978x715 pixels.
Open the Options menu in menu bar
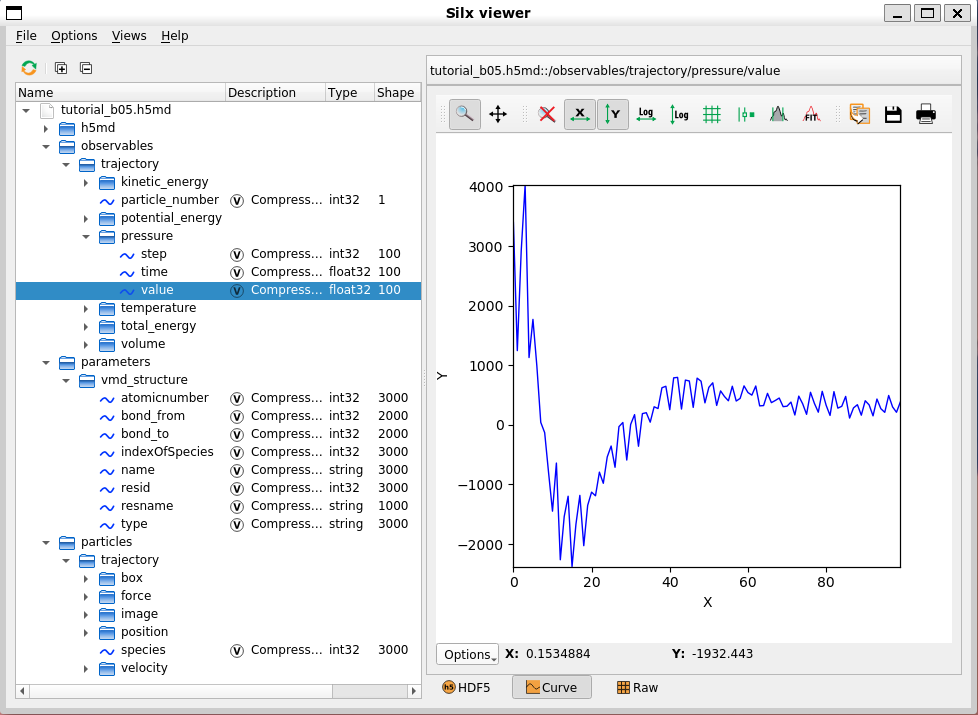(x=74, y=36)
